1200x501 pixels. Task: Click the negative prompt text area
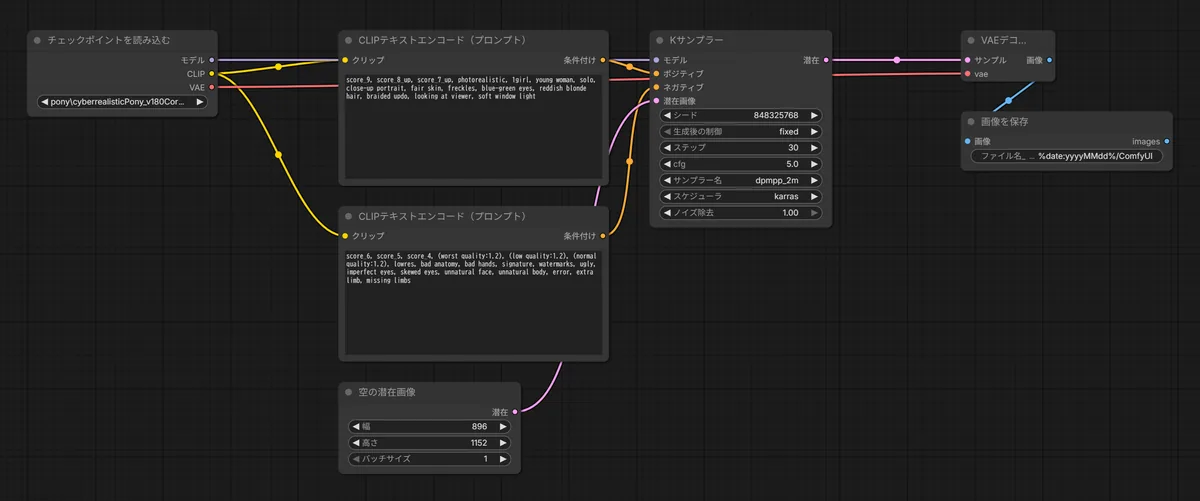[x=474, y=302]
